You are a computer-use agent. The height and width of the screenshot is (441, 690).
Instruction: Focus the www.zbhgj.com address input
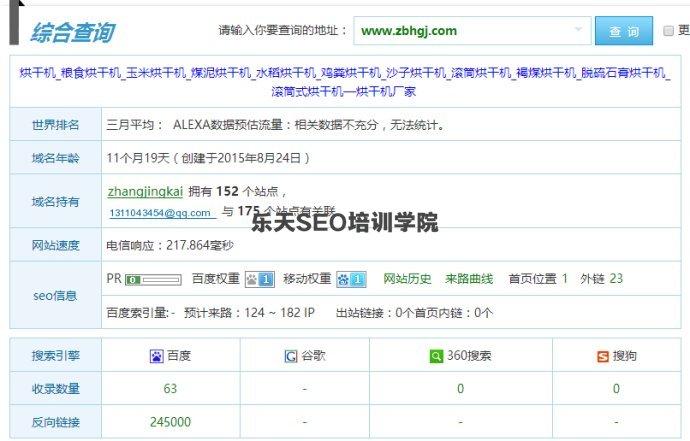[x=472, y=31]
